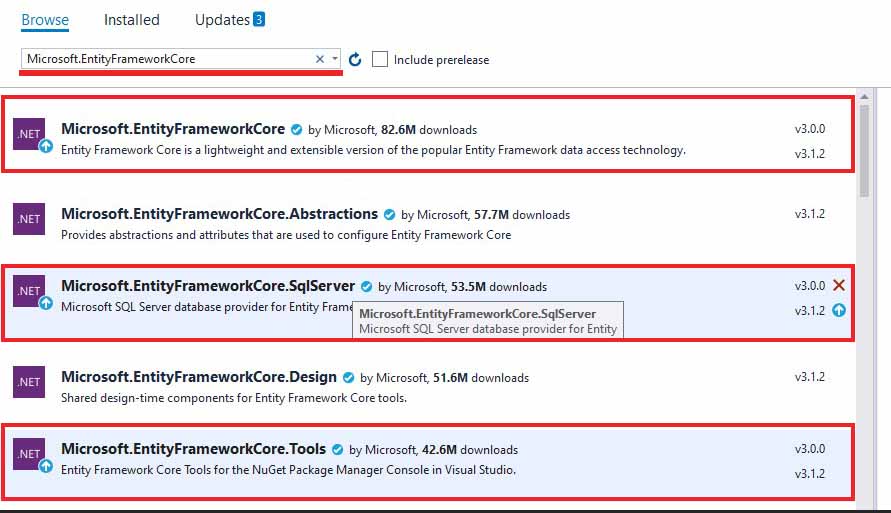Click the Abstractions package .NET icon
This screenshot has width=891, height=513.
(x=29, y=218)
